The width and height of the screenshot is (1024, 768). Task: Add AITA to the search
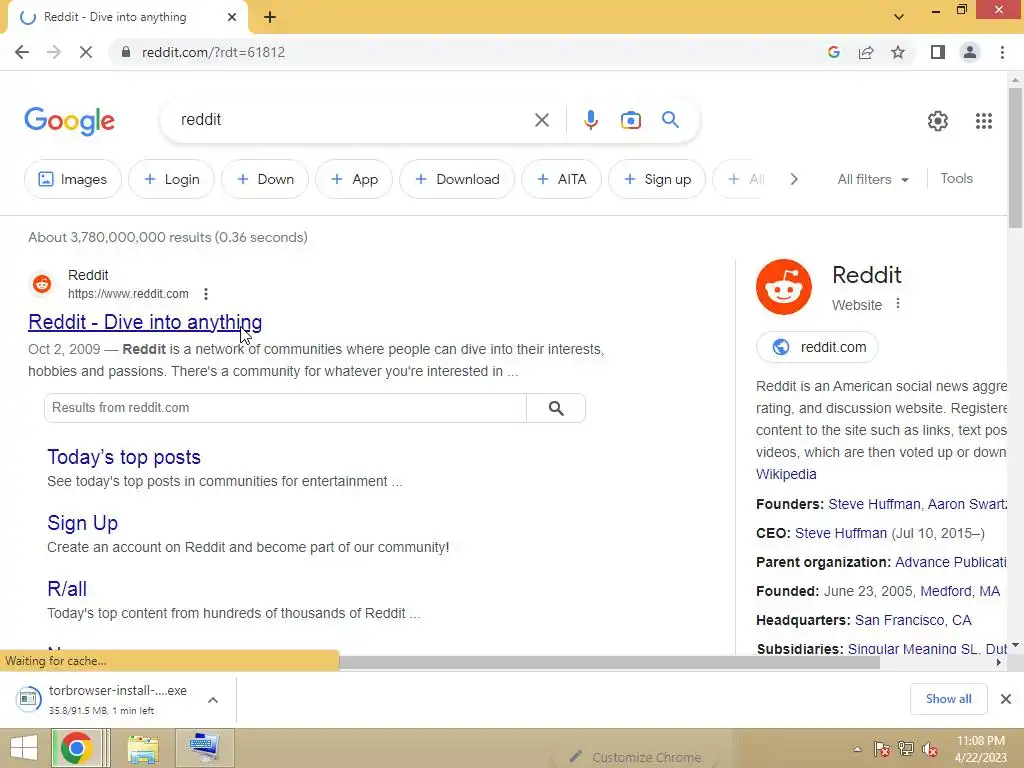(x=562, y=179)
